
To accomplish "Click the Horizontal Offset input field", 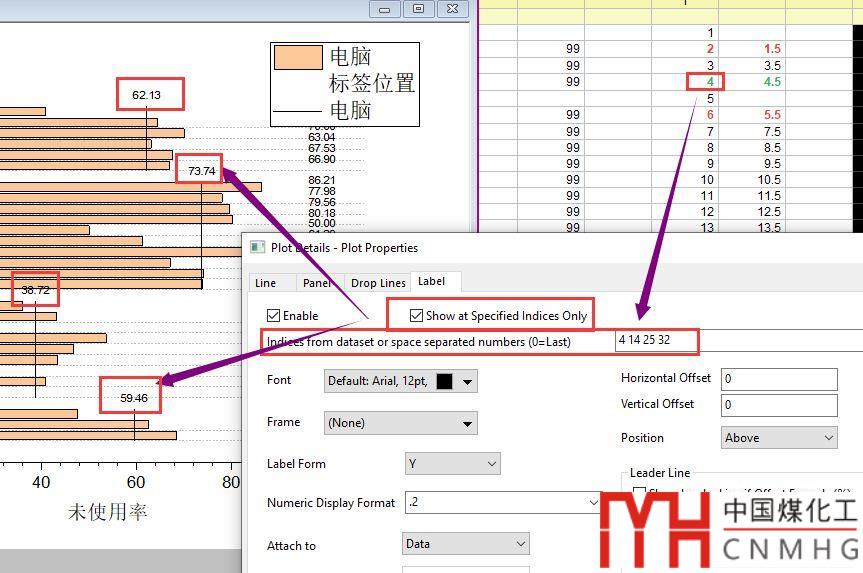I will point(778,379).
